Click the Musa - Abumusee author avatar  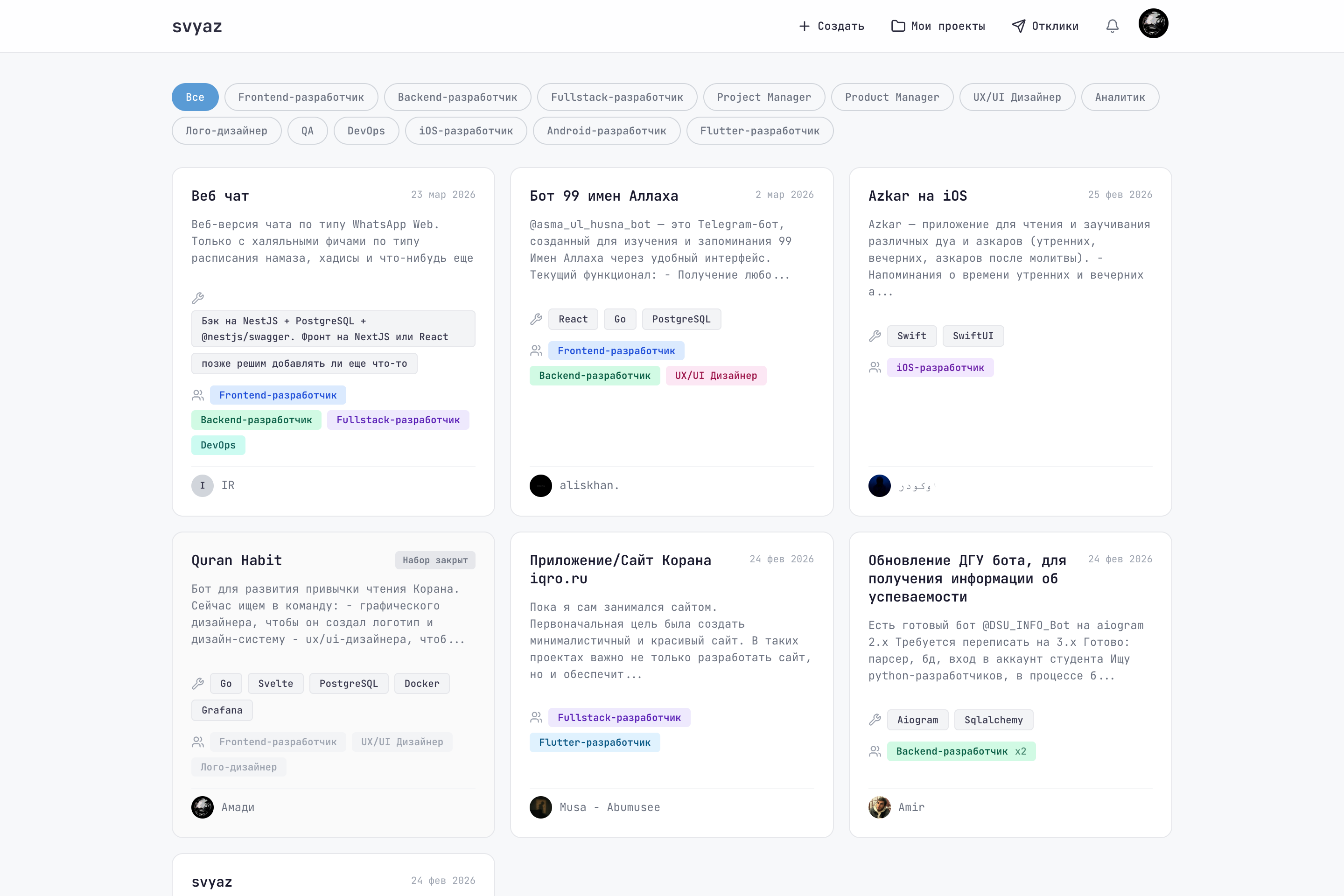tap(540, 807)
